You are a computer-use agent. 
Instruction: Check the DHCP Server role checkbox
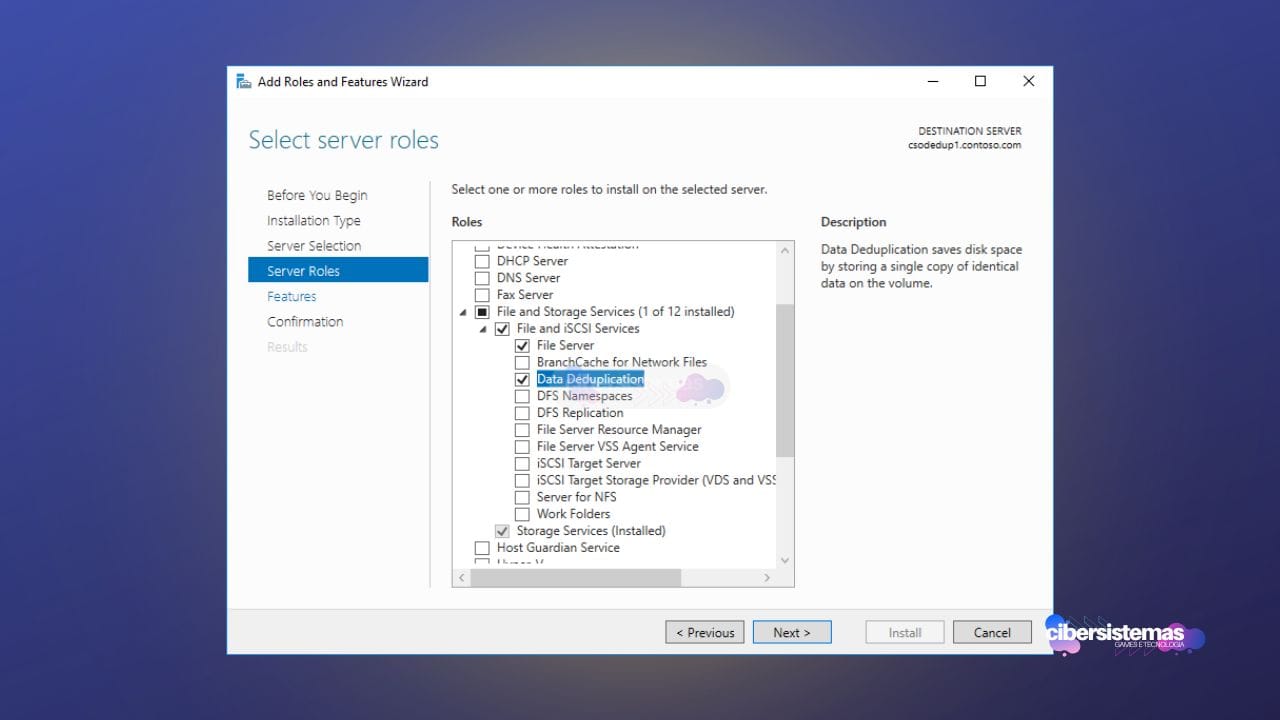482,261
